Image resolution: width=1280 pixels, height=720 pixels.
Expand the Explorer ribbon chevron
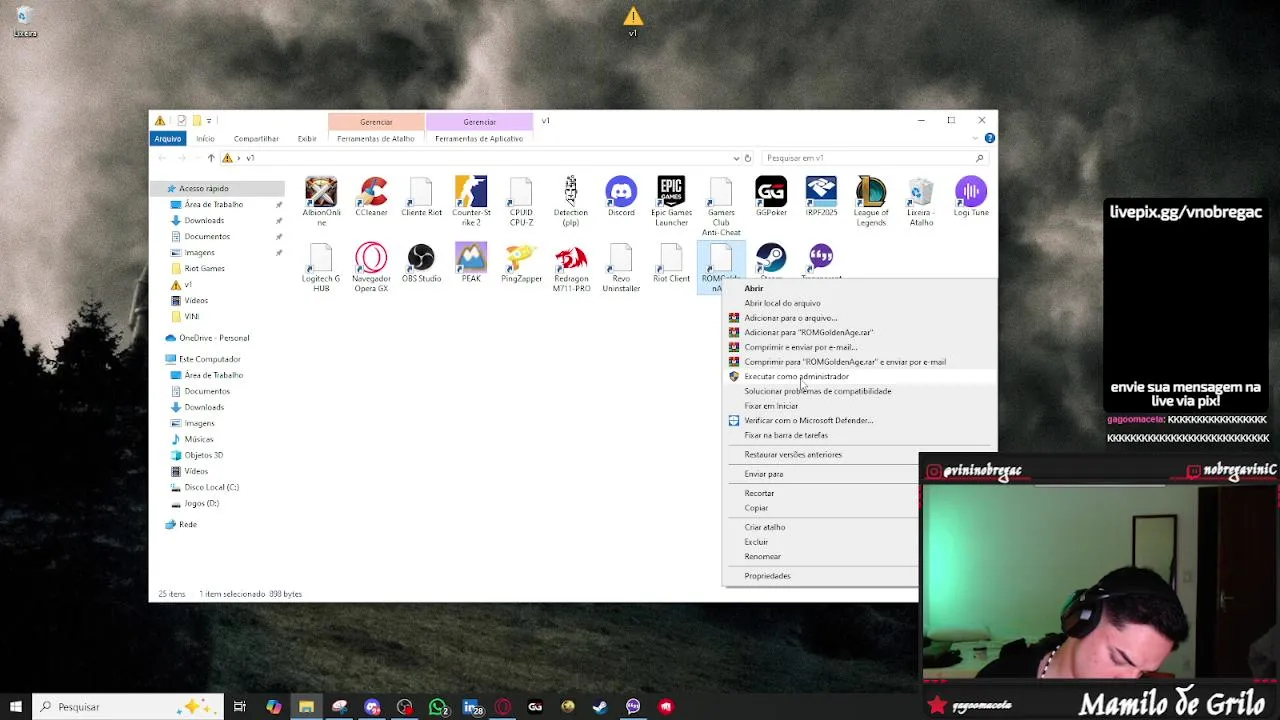(x=976, y=138)
